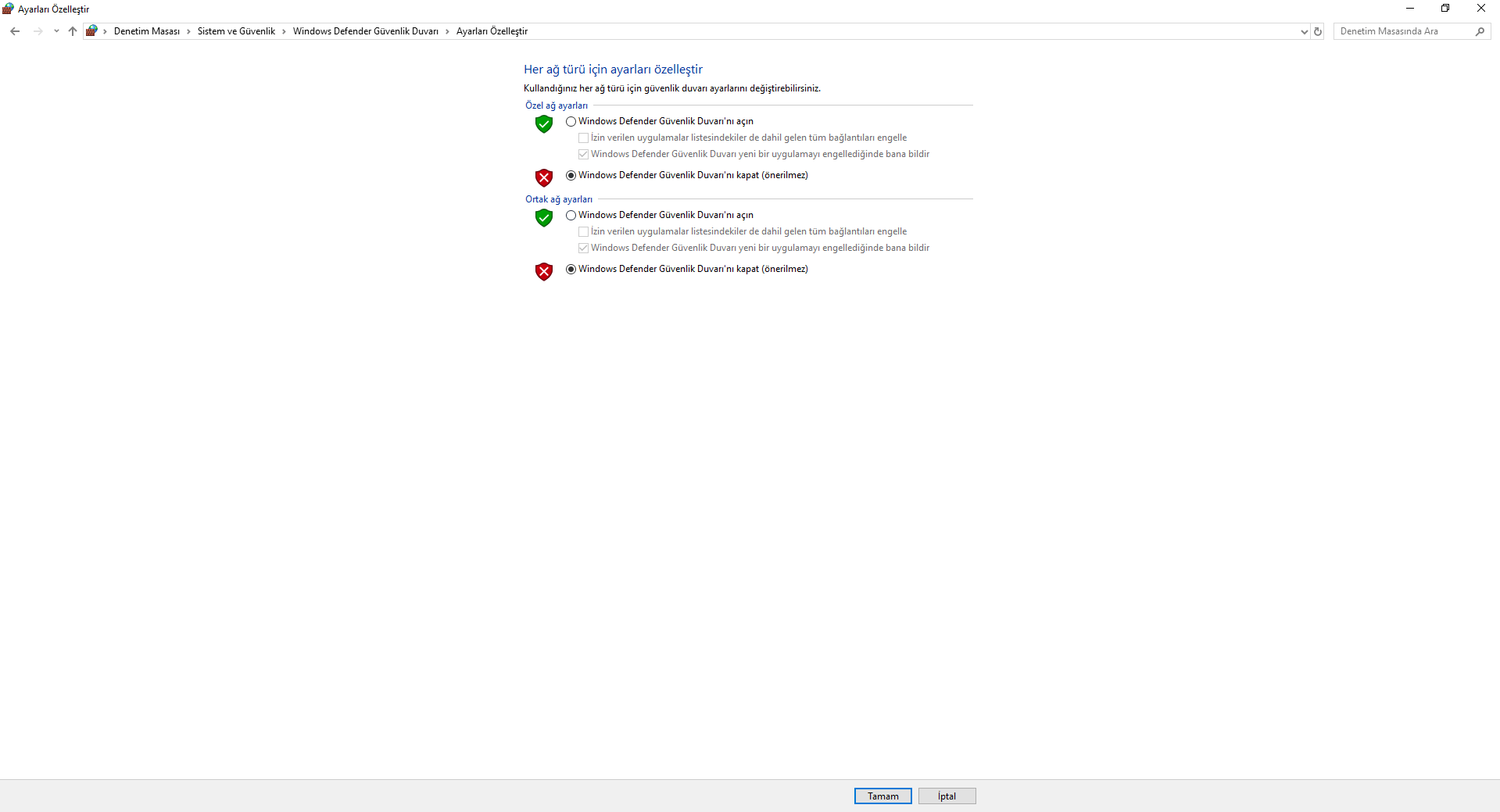
Task: Check block all incoming connections under Özel ağ
Action: 583,138
